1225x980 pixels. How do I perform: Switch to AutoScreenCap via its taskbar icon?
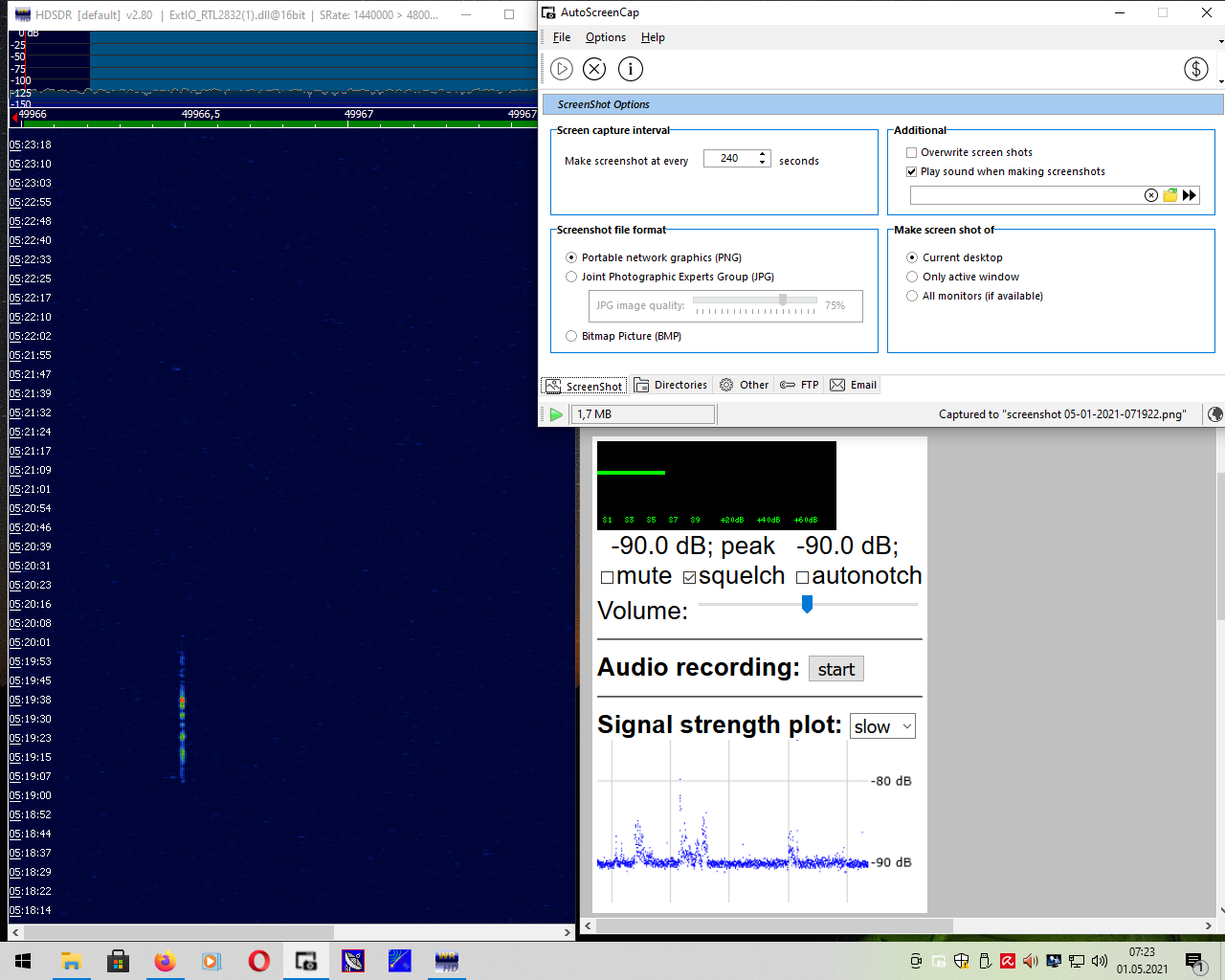pyautogui.click(x=306, y=961)
